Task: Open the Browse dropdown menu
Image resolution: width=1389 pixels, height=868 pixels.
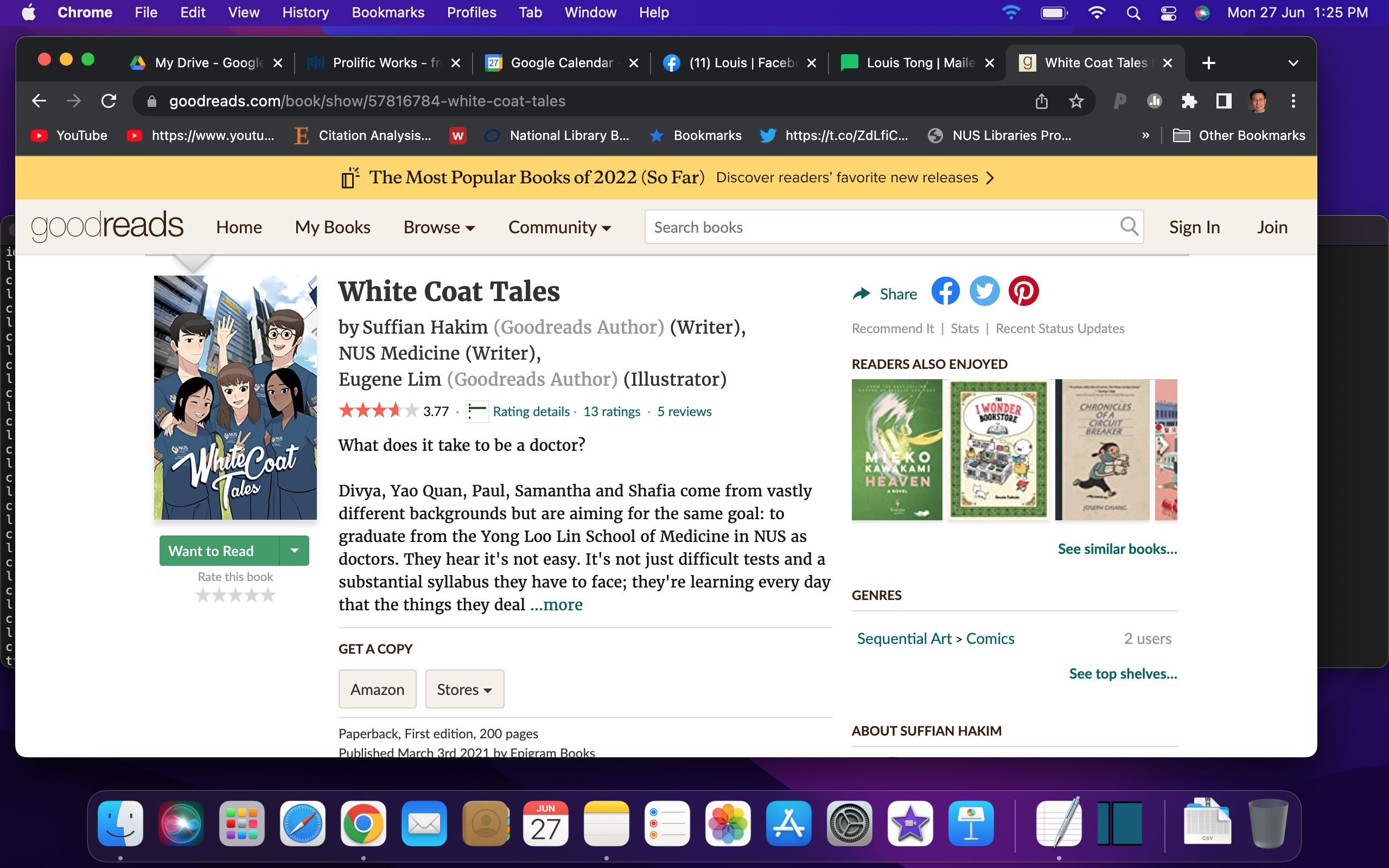Action: click(439, 227)
